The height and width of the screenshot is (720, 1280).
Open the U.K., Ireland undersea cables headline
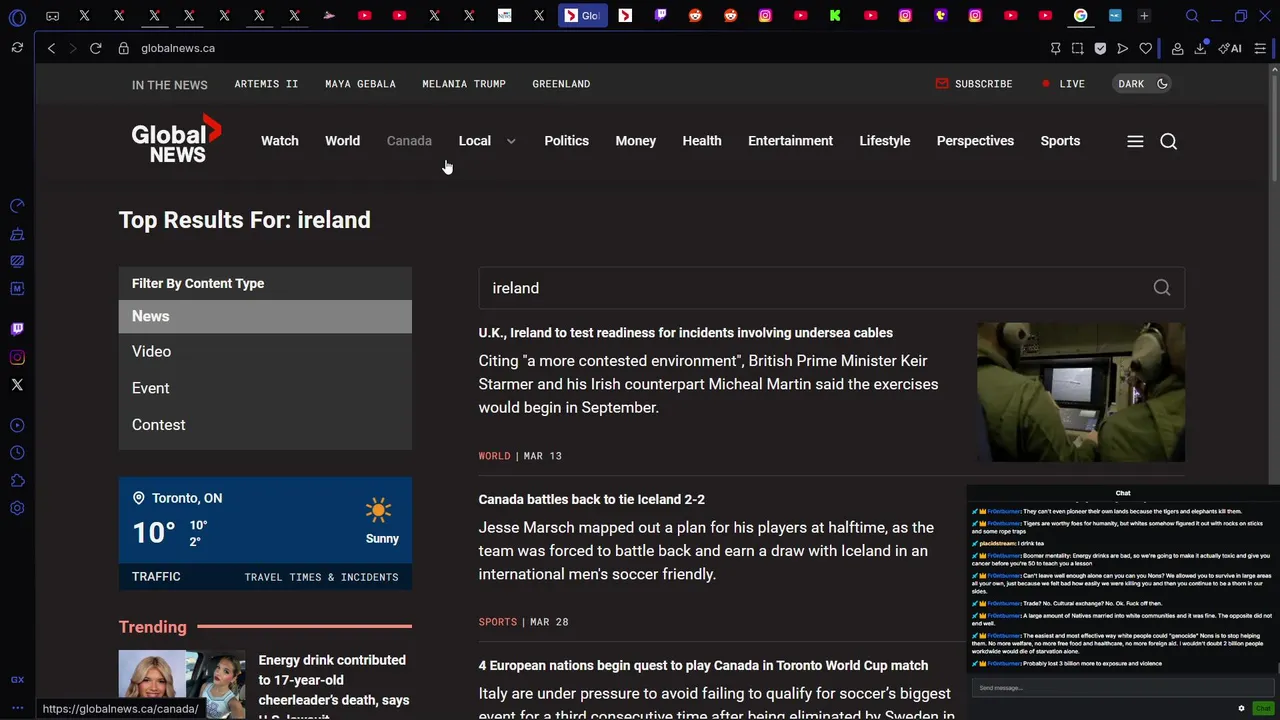pyautogui.click(x=686, y=333)
